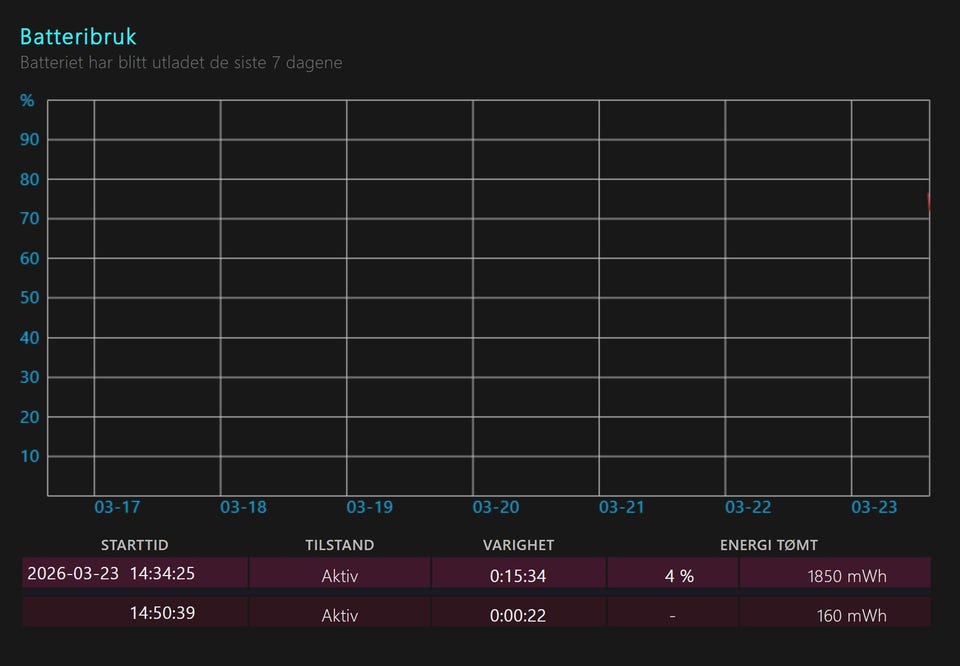The width and height of the screenshot is (960, 666).
Task: Click the 10 percent axis label
Action: tap(30, 456)
